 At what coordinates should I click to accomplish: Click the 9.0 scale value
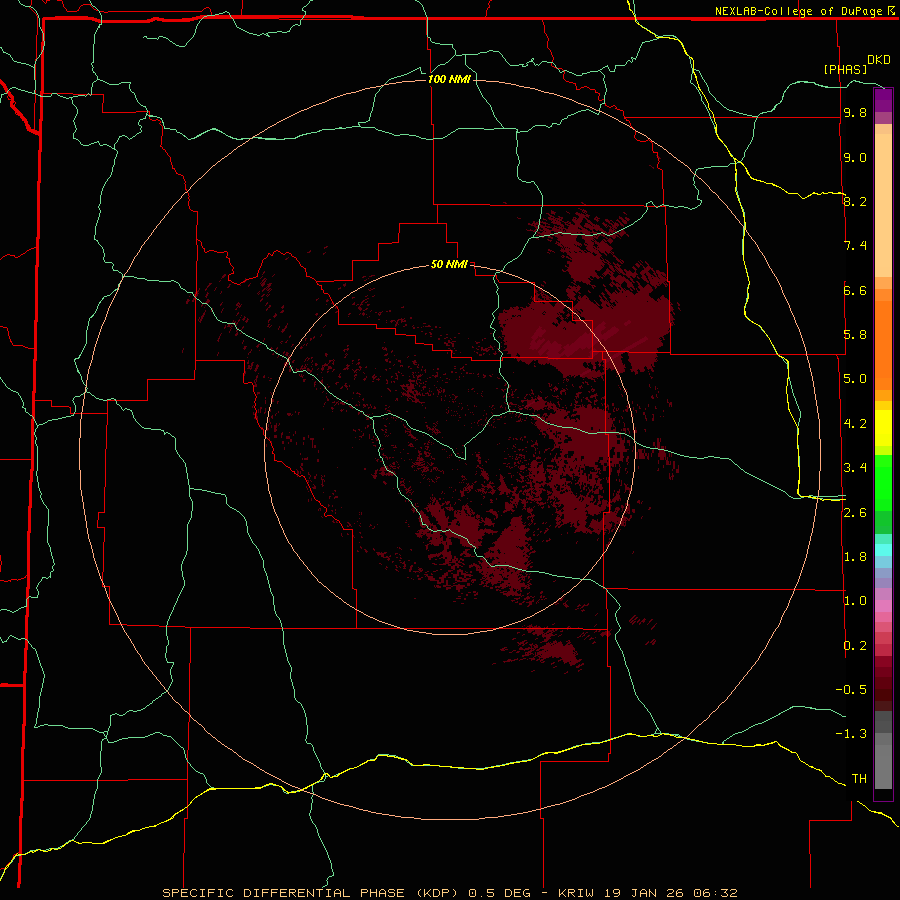(855, 157)
